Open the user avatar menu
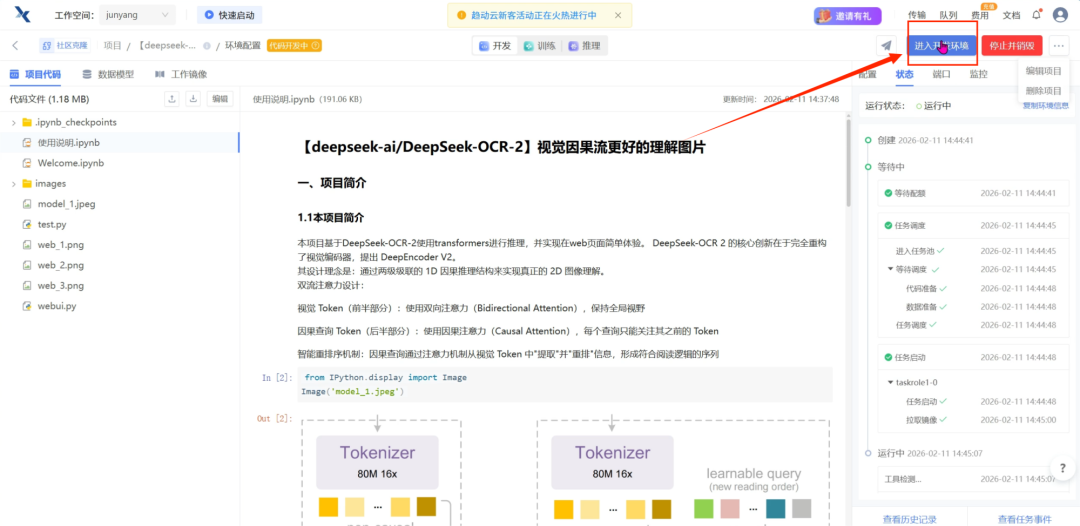 tap(1060, 15)
